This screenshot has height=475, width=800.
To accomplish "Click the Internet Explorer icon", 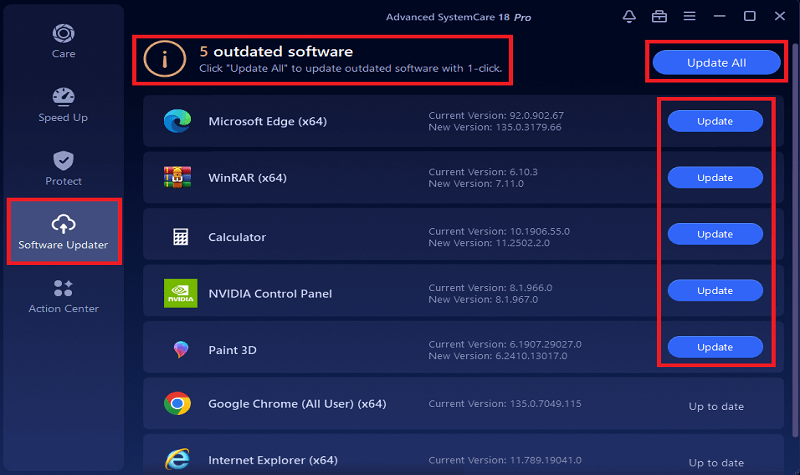I will (x=178, y=460).
